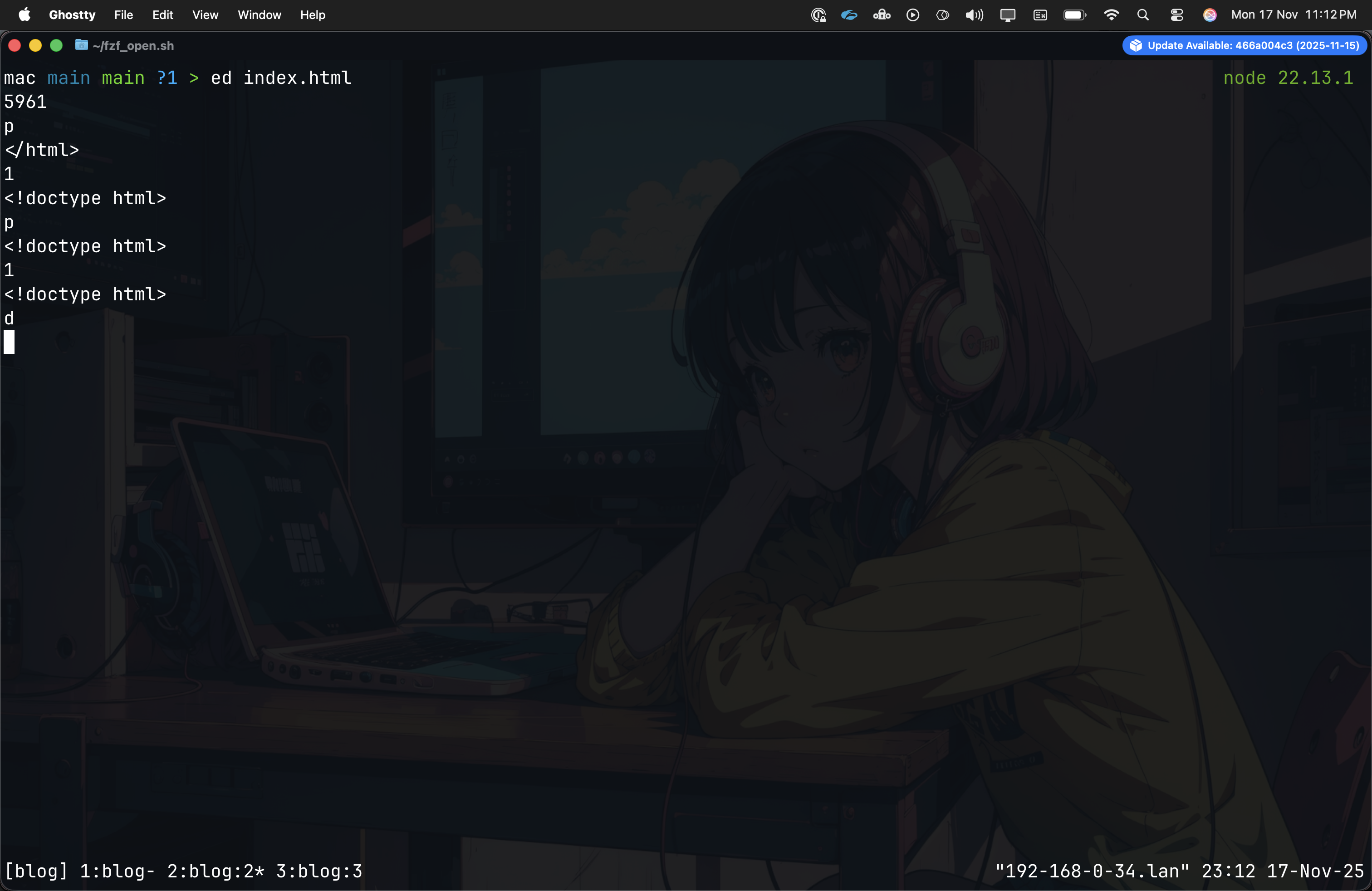Click the Apple Intelligence/Siri menu bar icon
This screenshot has width=1372, height=891.
(x=1210, y=15)
